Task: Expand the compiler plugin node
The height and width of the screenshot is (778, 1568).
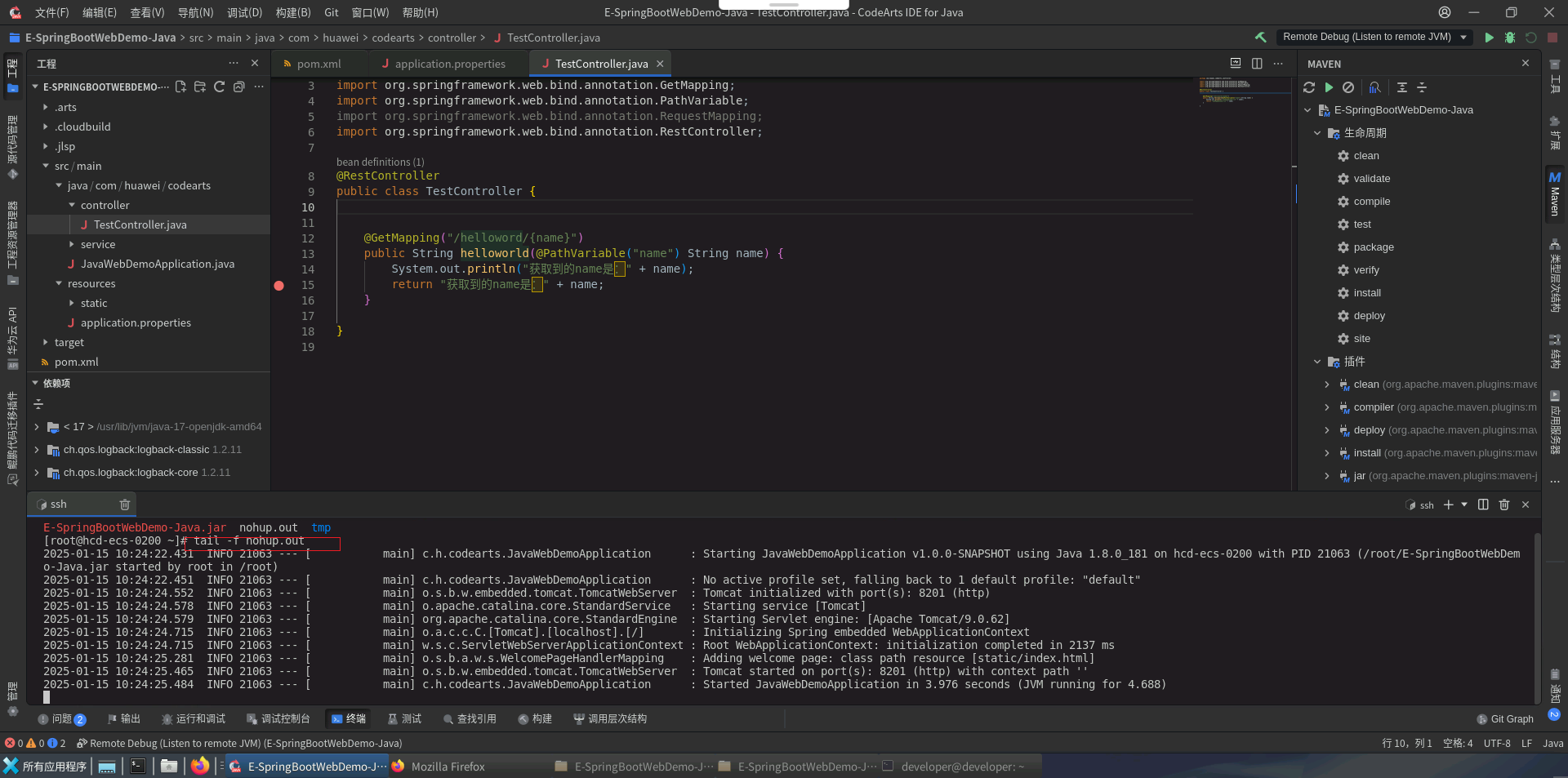Action: coord(1327,407)
